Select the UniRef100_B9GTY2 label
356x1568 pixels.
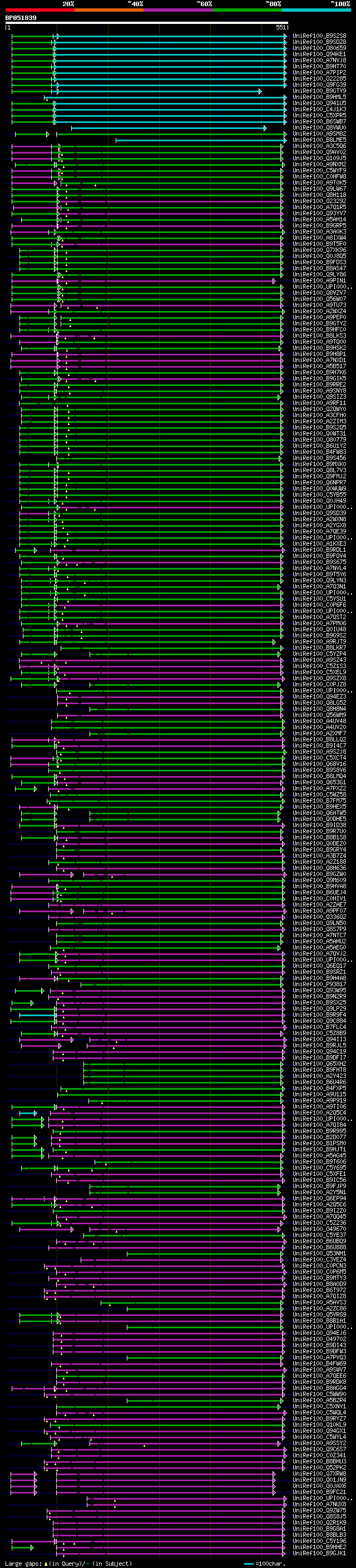319,323
